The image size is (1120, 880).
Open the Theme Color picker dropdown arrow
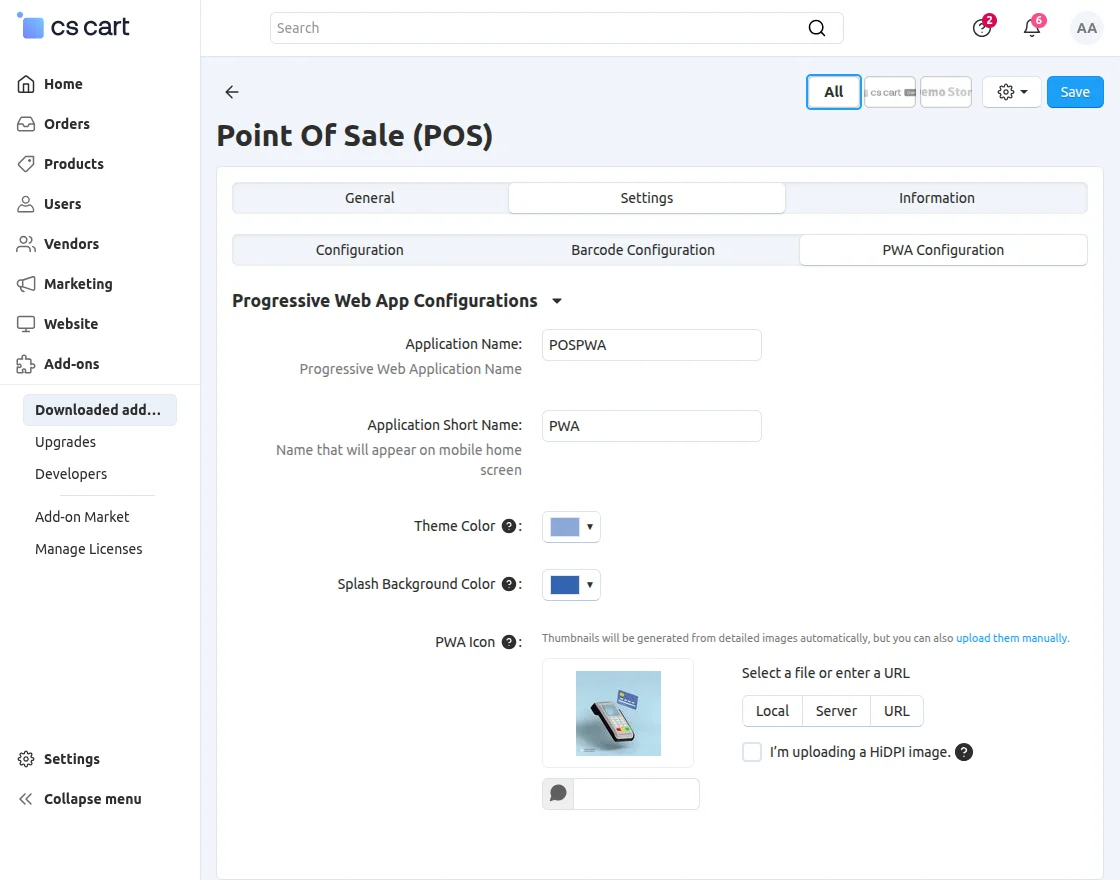pos(590,526)
